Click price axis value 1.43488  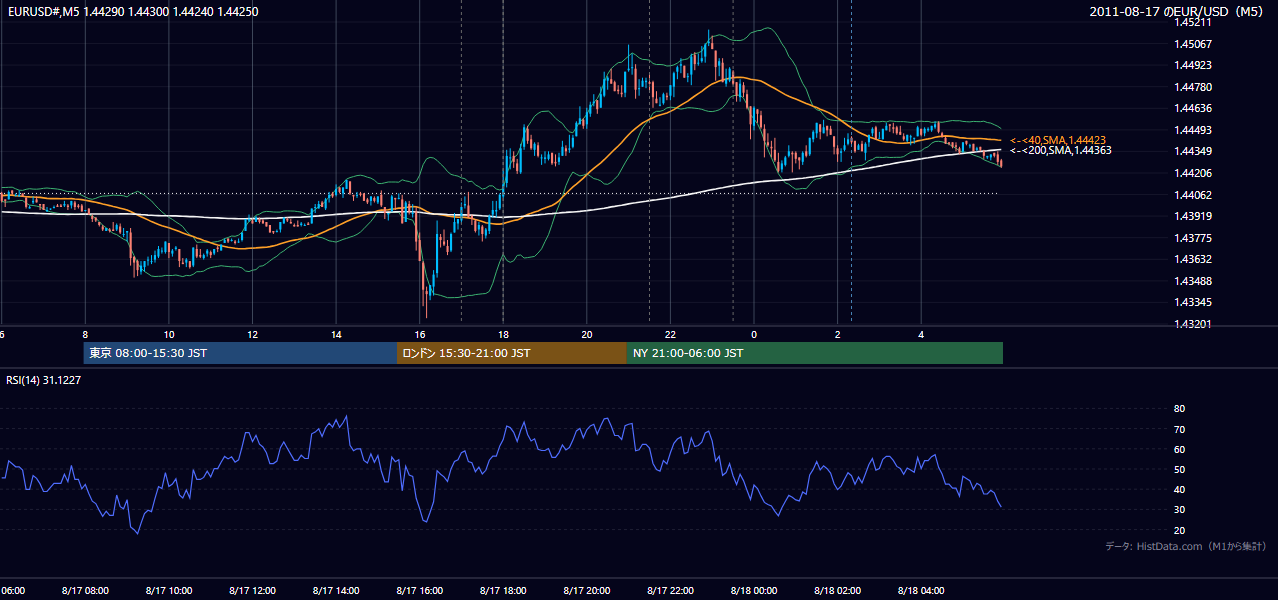[1195, 281]
